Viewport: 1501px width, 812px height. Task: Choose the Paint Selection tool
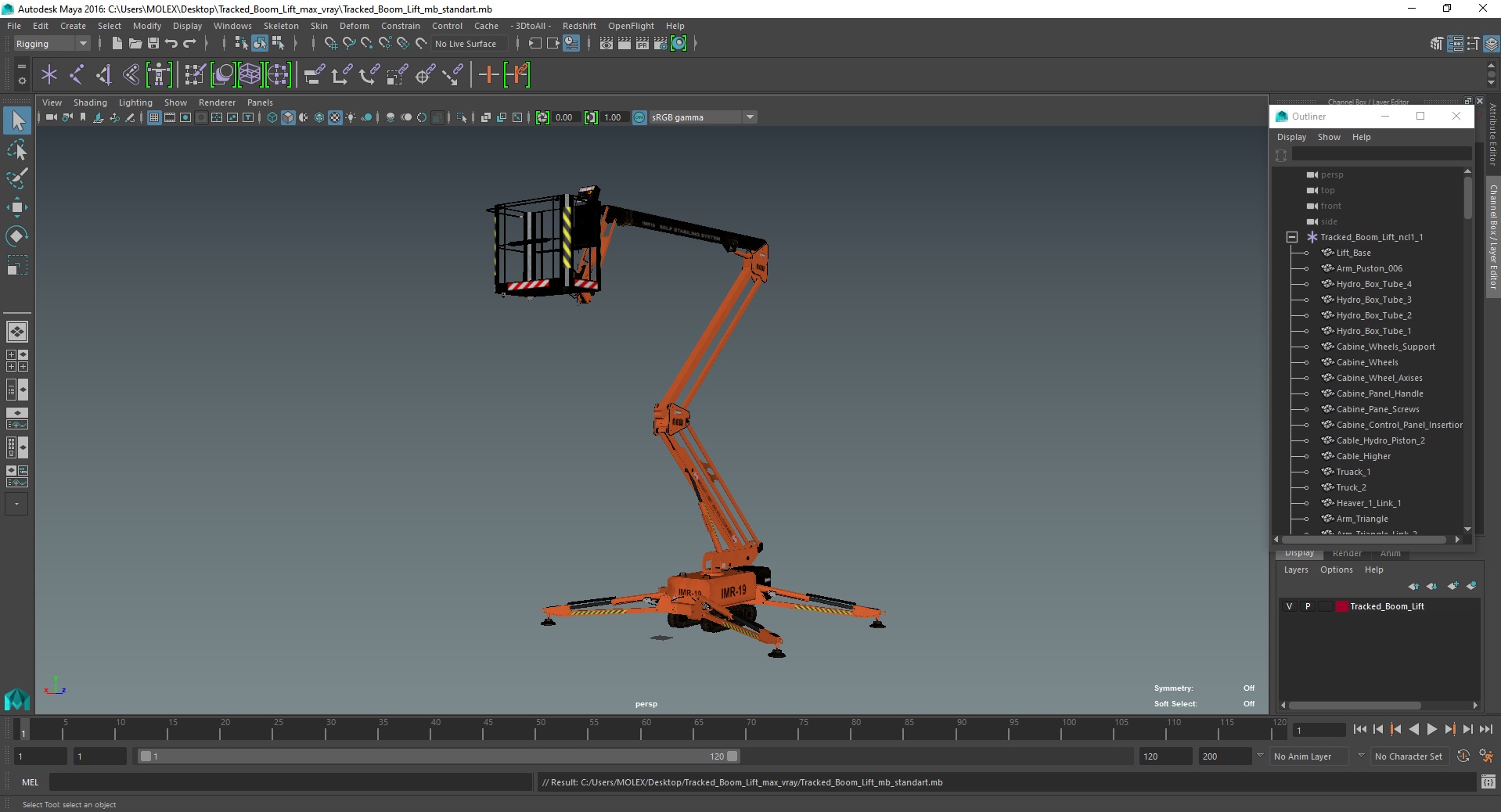pyautogui.click(x=17, y=178)
